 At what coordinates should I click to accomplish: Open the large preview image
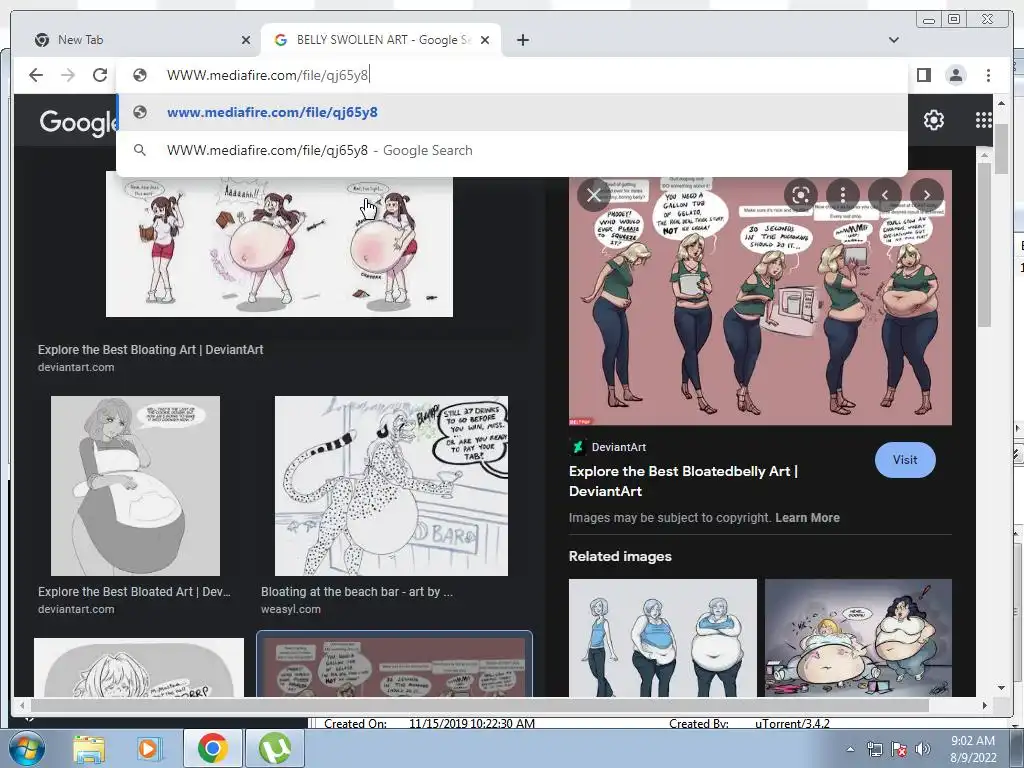[x=760, y=299]
